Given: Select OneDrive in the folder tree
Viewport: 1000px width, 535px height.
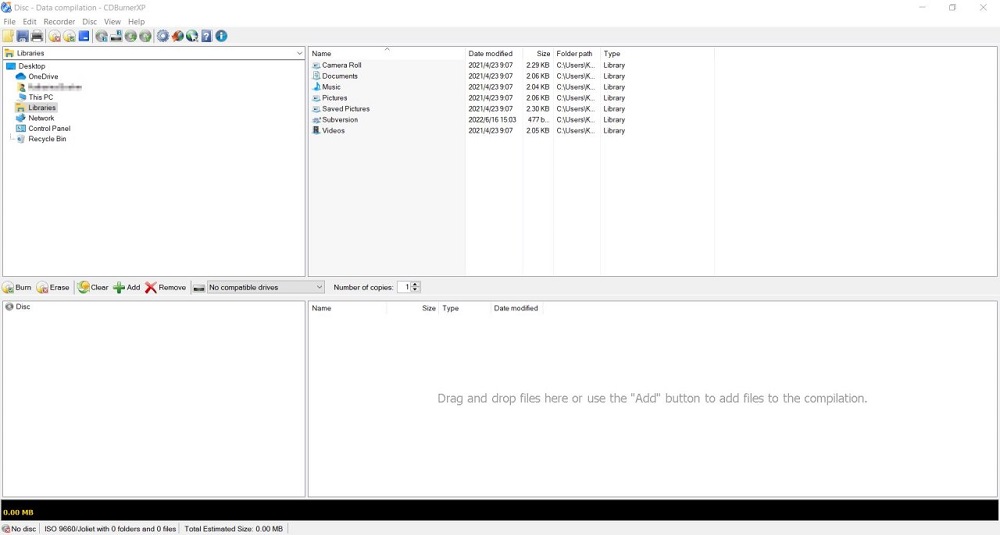Looking at the screenshot, I should [x=37, y=77].
